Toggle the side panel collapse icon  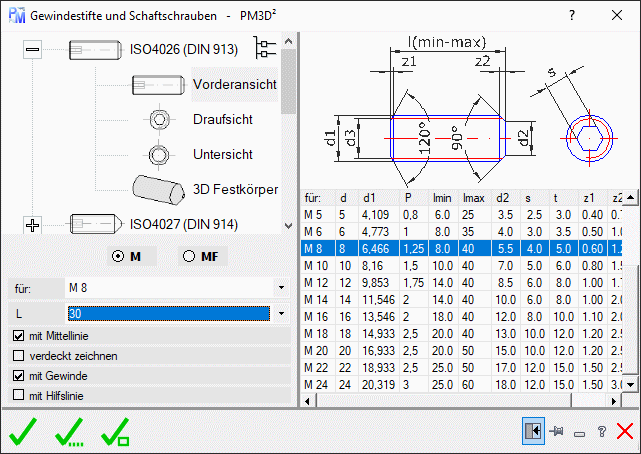pos(531,431)
